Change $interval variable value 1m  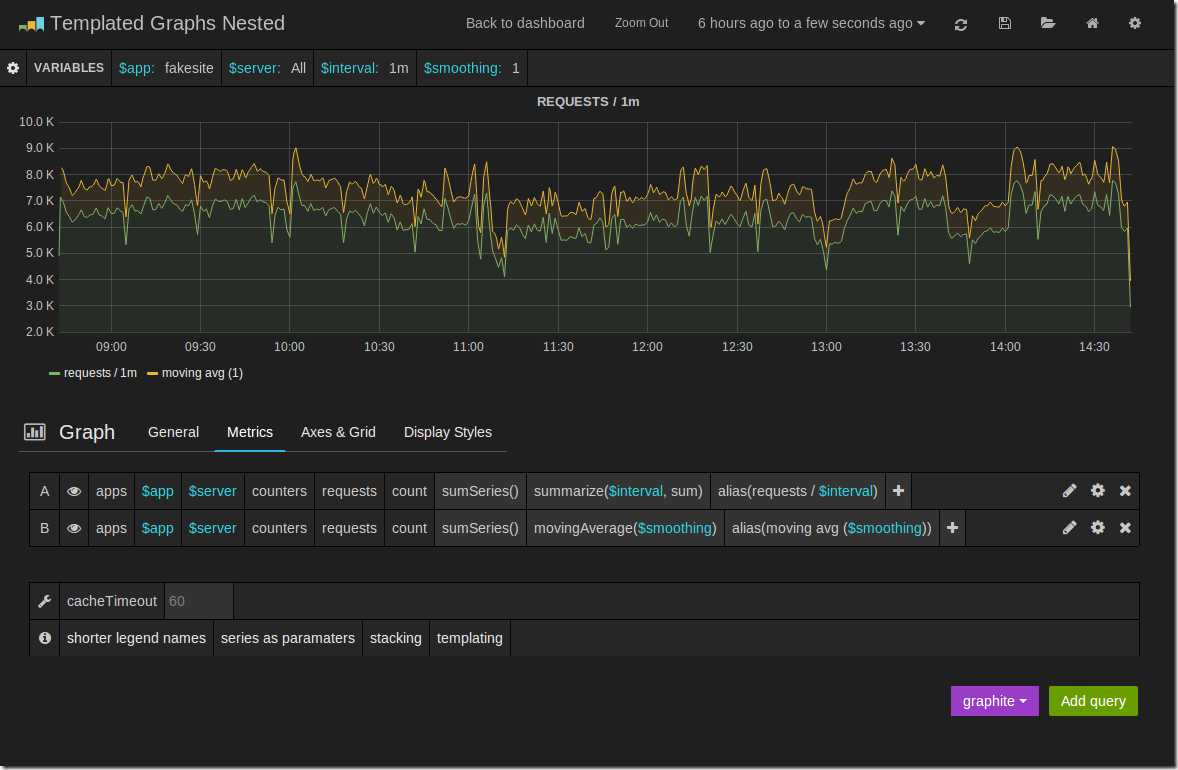[x=398, y=68]
